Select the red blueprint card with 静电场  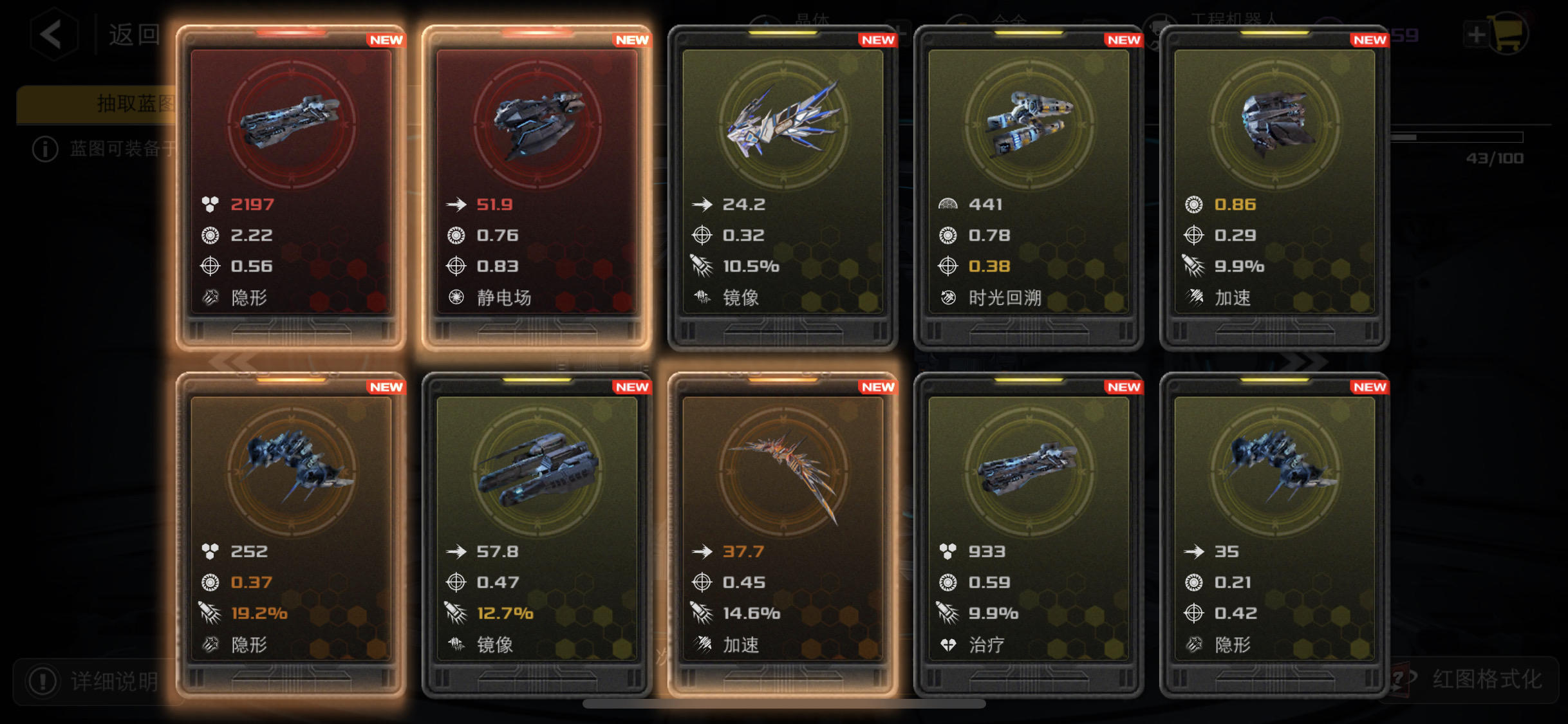pos(537,188)
